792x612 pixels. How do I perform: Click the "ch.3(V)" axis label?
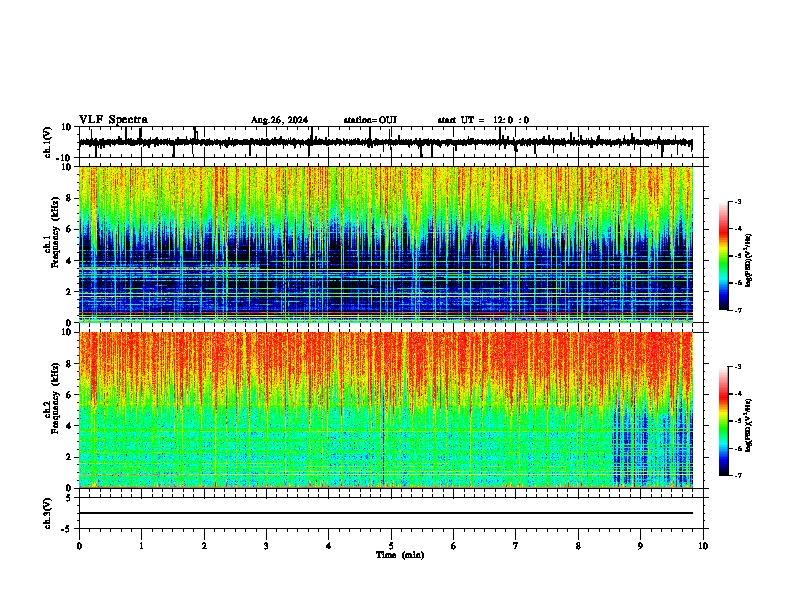point(48,513)
